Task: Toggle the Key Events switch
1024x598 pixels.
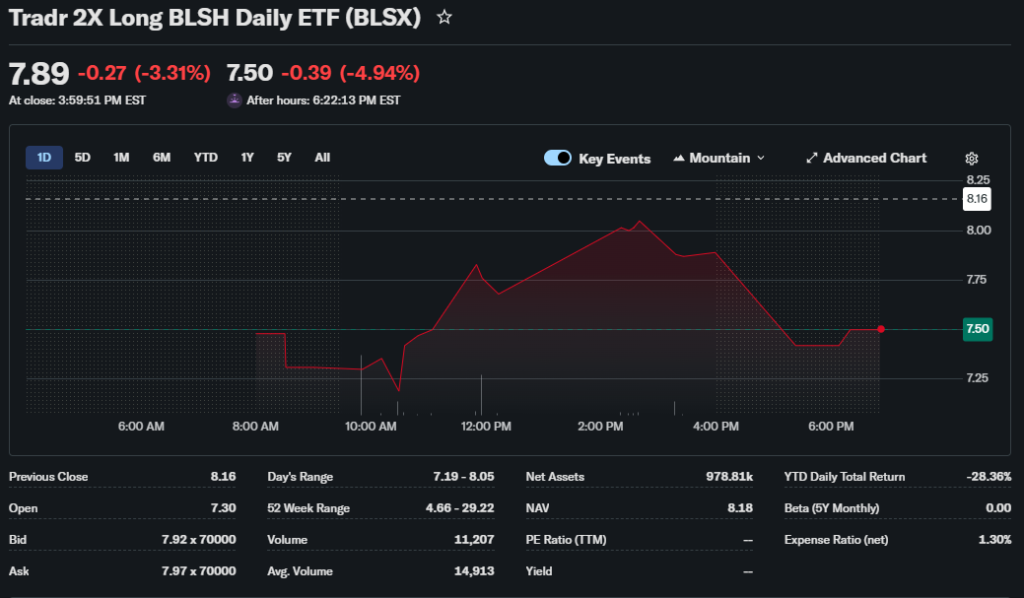Action: 558,158
